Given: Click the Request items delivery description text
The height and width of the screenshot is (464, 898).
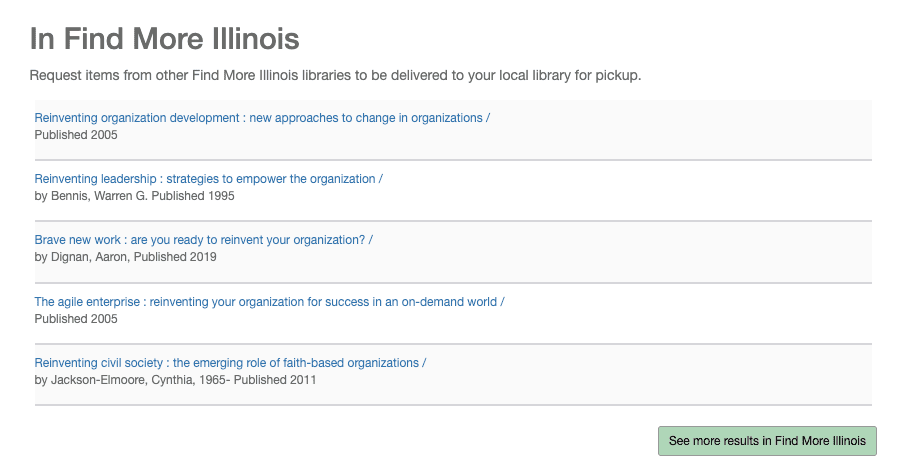Looking at the screenshot, I should (335, 76).
